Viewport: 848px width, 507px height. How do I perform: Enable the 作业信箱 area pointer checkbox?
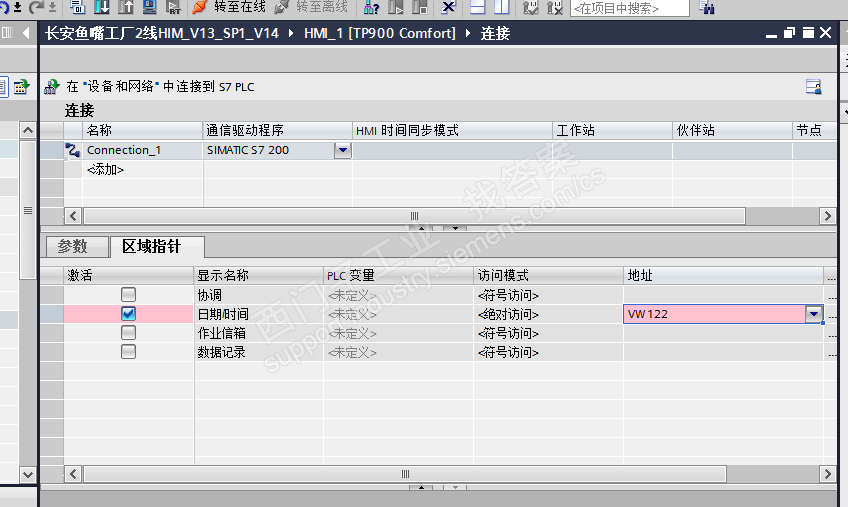pyautogui.click(x=128, y=333)
